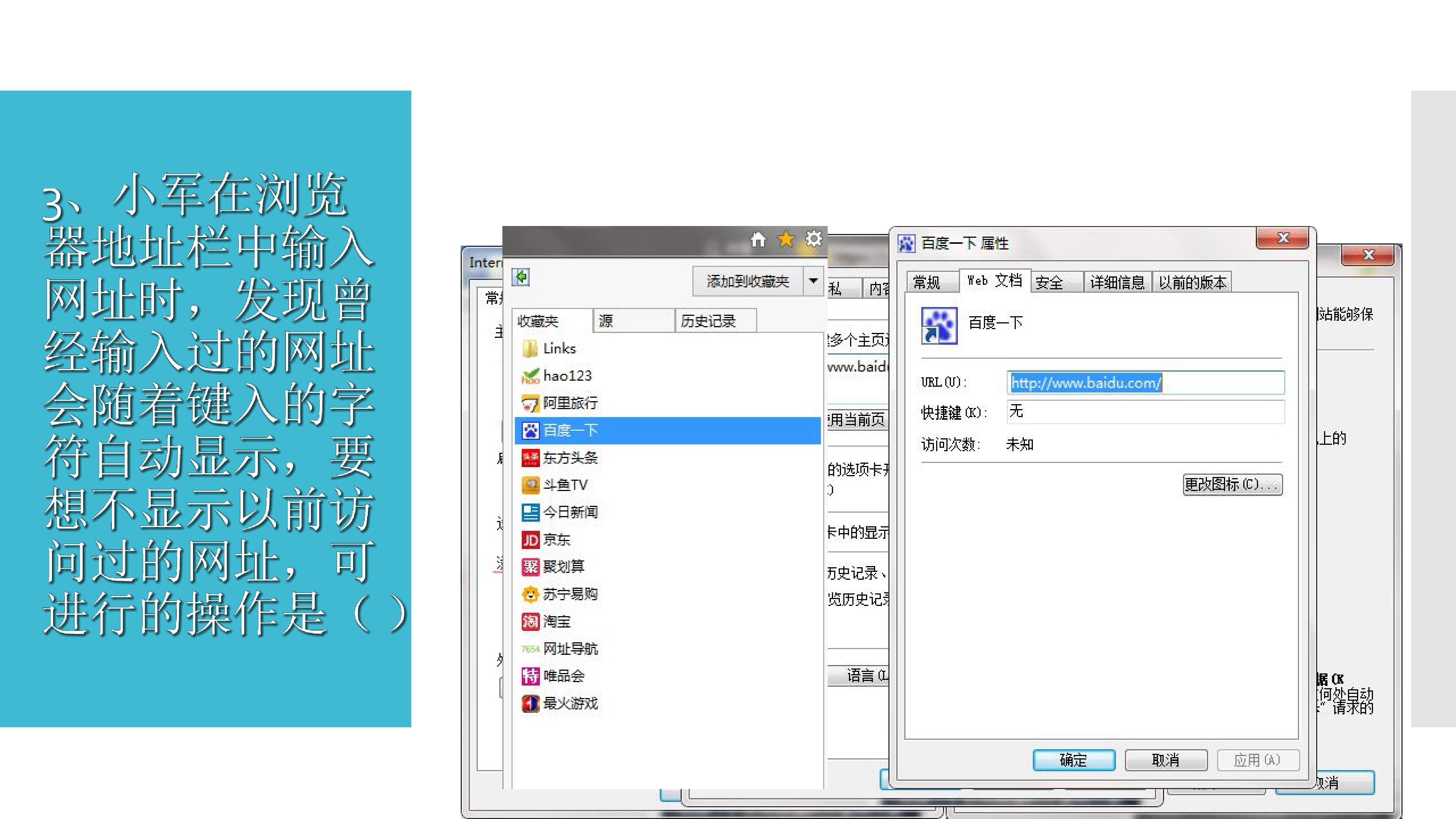Click the 斗鱼TV favorite icon
Image resolution: width=1456 pixels, height=819 pixels.
530,485
